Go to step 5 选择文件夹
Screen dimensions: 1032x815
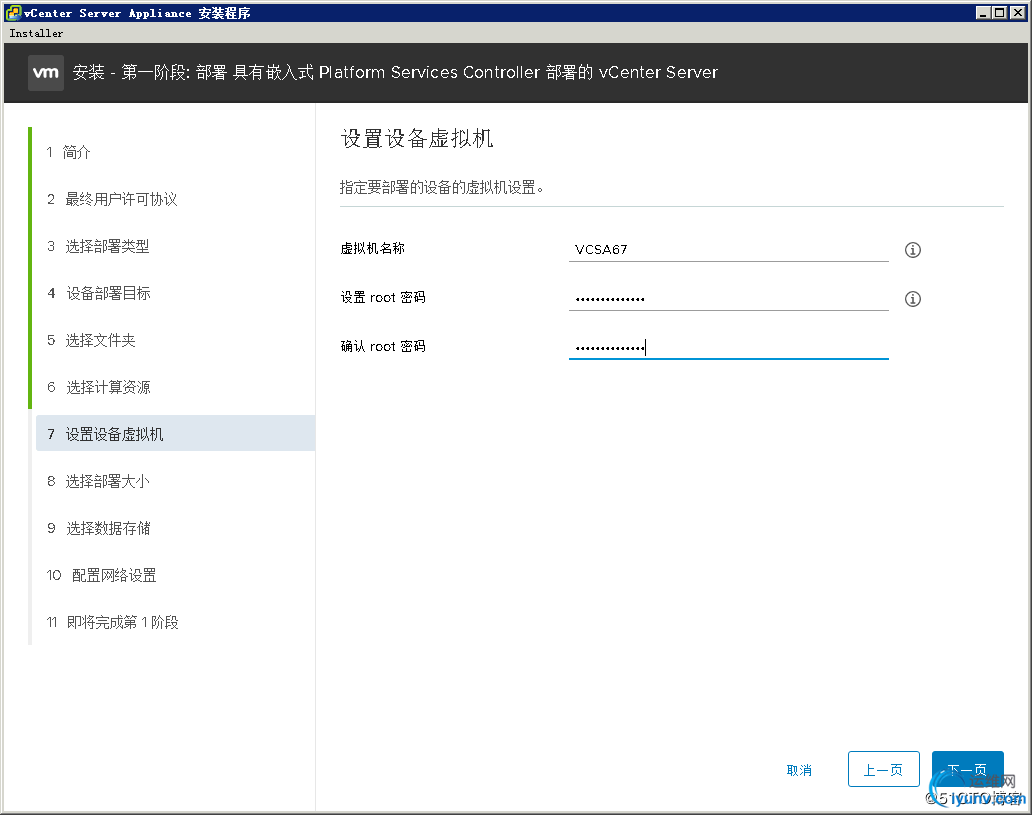(x=91, y=340)
